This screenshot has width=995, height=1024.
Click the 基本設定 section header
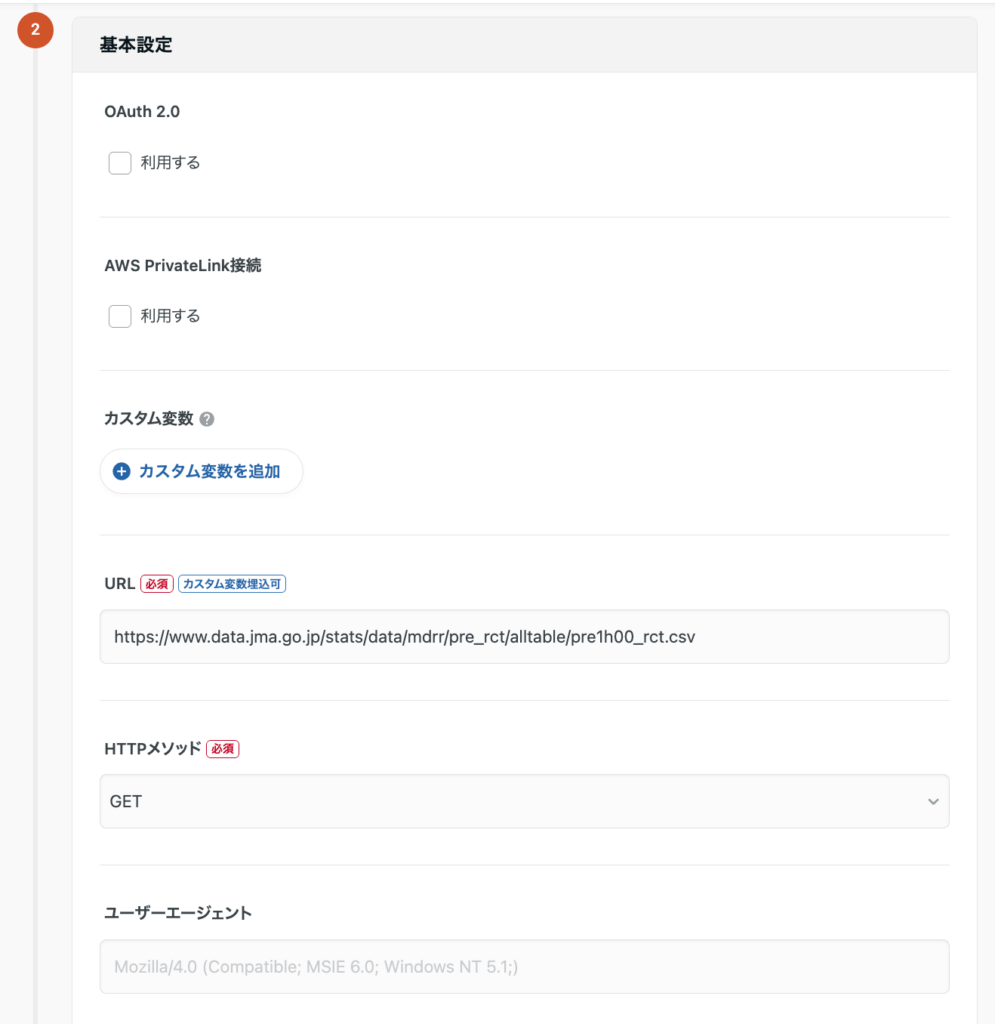click(136, 45)
